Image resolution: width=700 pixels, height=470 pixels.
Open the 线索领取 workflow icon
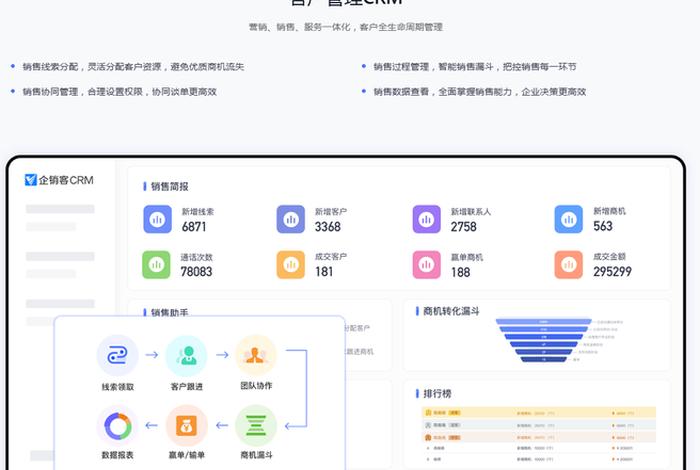point(117,355)
